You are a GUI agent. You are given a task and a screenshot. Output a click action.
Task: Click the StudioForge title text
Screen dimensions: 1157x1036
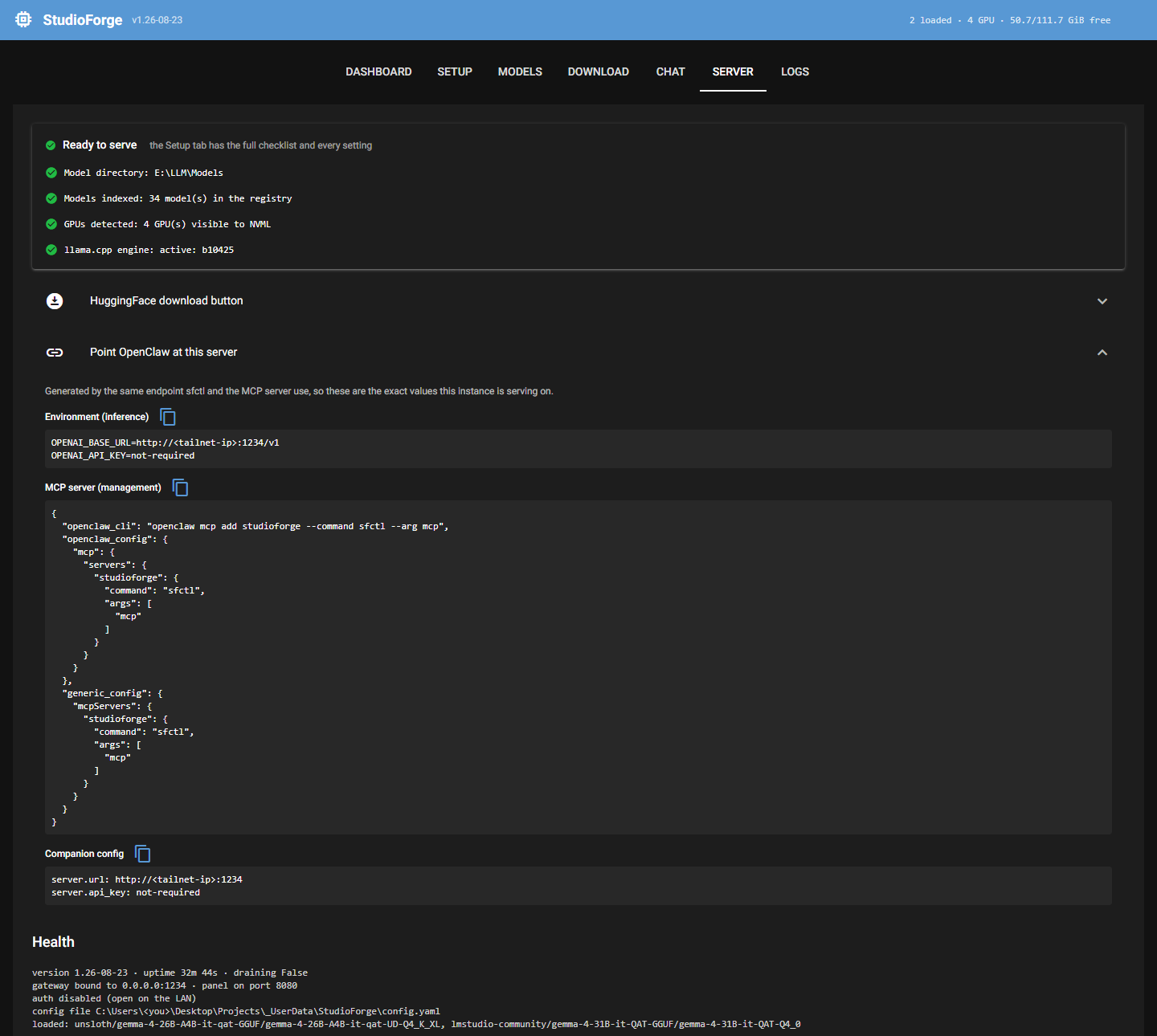point(83,20)
